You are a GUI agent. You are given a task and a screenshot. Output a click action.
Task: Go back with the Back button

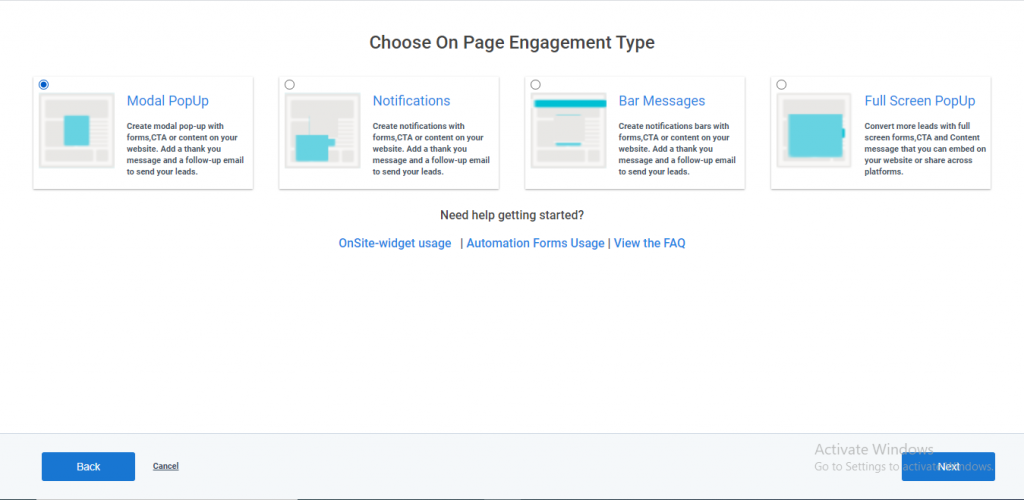(88, 467)
